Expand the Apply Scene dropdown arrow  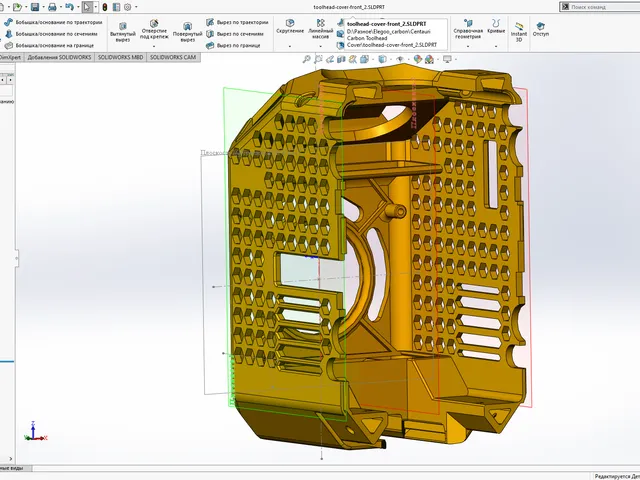click(x=437, y=59)
